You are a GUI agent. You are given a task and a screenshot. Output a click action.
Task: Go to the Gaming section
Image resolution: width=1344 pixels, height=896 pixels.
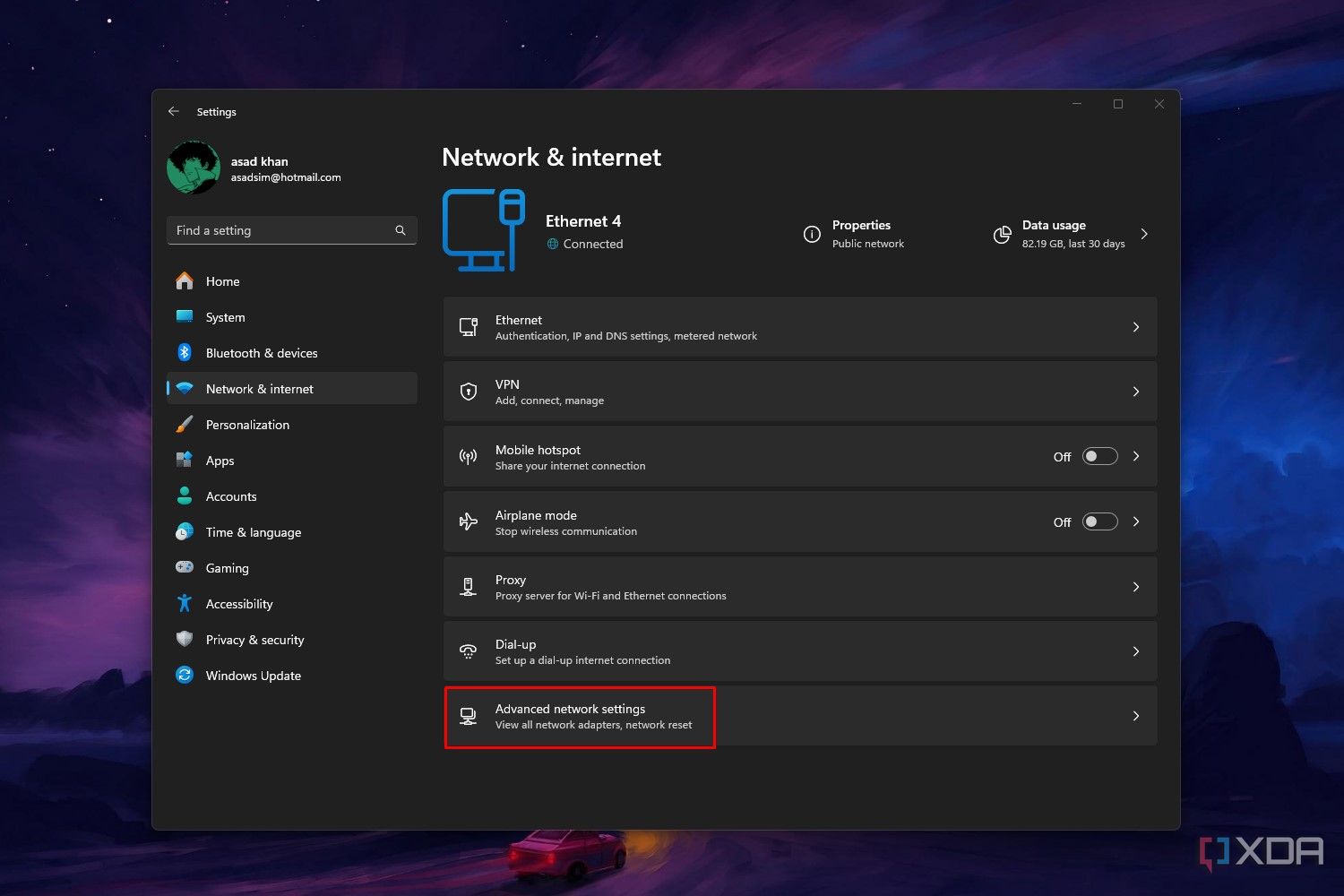[291, 568]
